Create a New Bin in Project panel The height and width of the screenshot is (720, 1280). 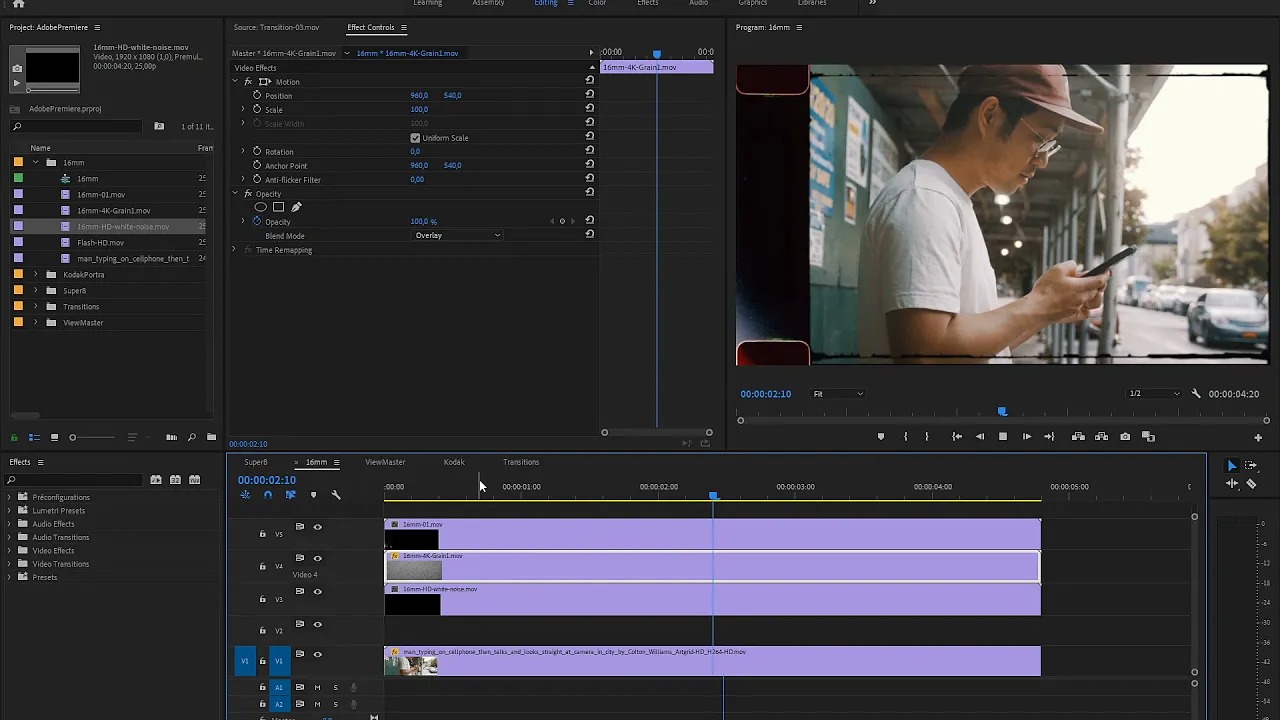[x=211, y=437]
